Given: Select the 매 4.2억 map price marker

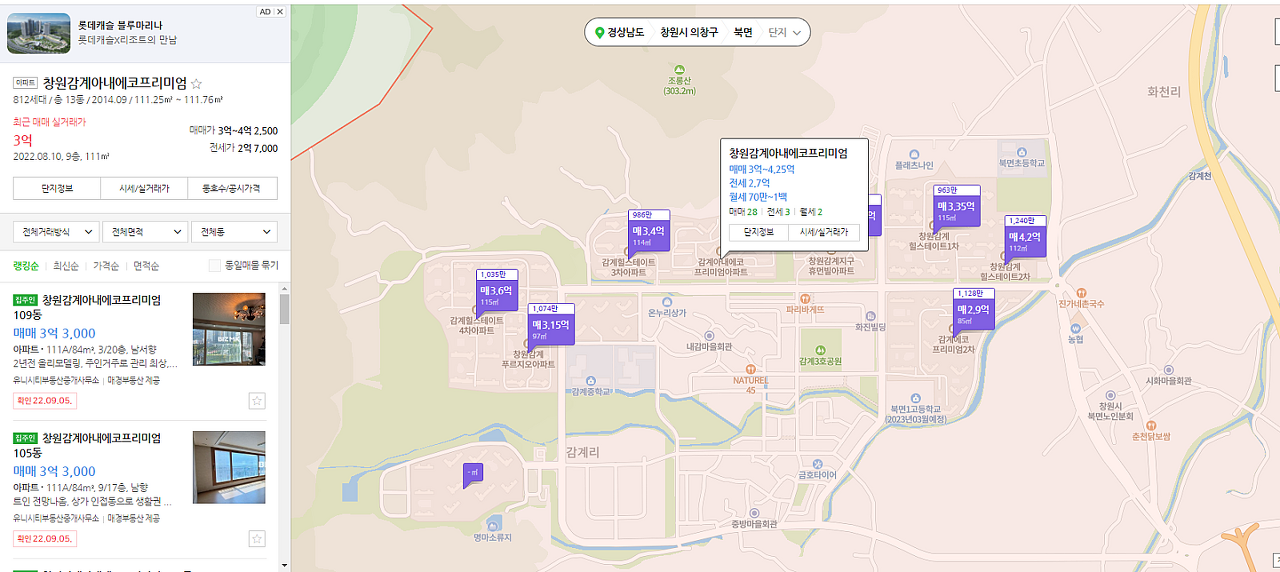Looking at the screenshot, I should [1025, 238].
